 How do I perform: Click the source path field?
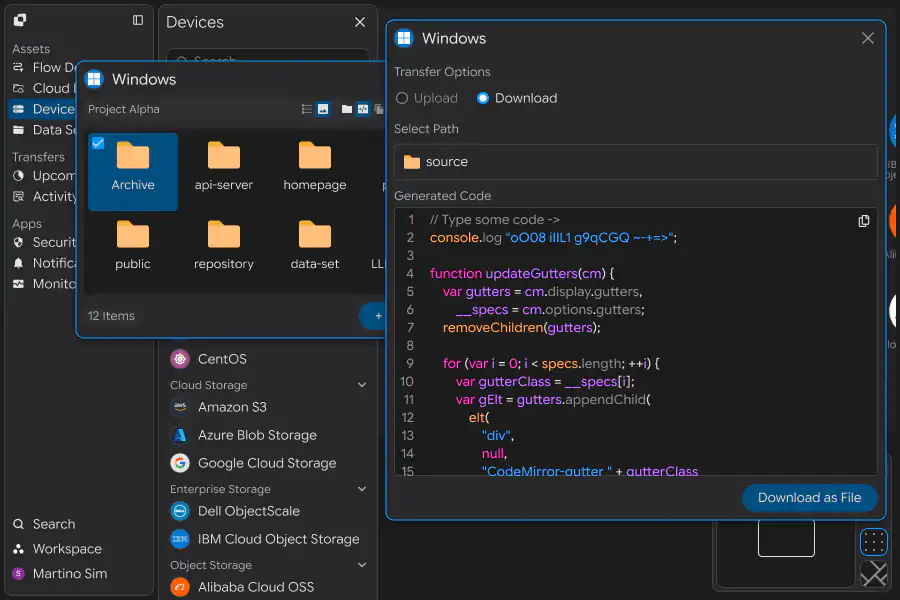point(635,162)
